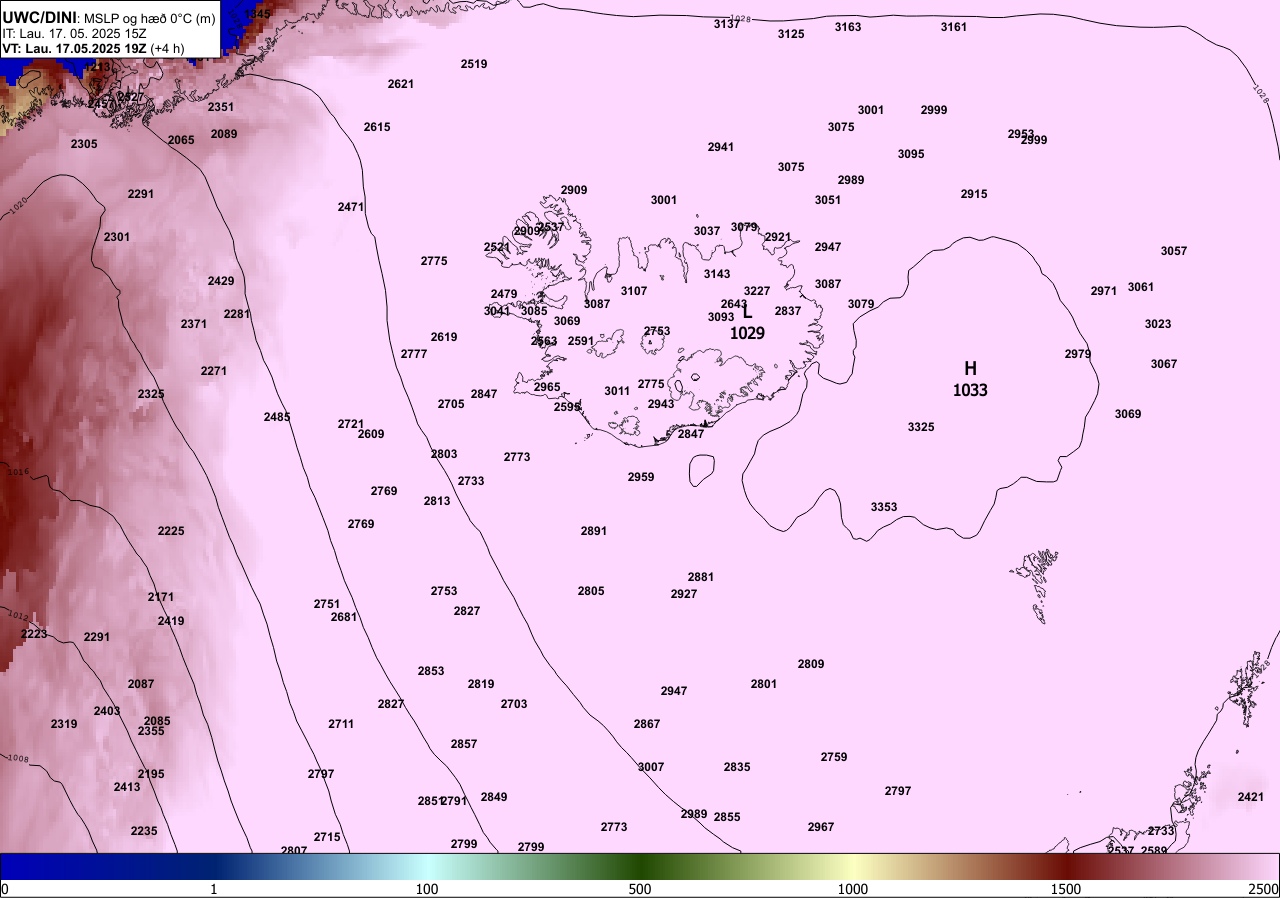Select the 3107 value over Iceland
Image resolution: width=1280 pixels, height=898 pixels.
click(634, 291)
